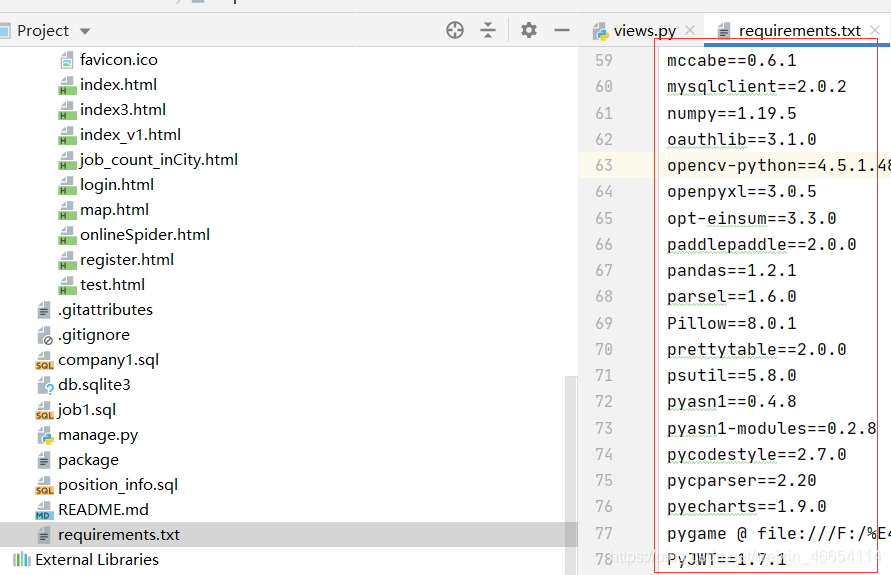The width and height of the screenshot is (891, 575).
Task: Click the Markdown icon beside README.md
Action: [44, 510]
